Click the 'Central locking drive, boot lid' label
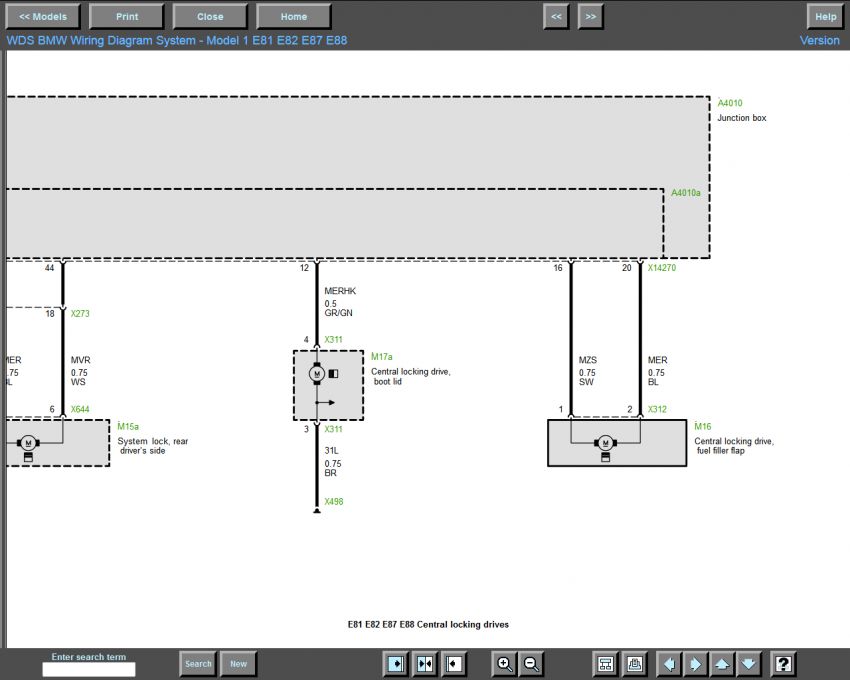The image size is (850, 680). [411, 376]
